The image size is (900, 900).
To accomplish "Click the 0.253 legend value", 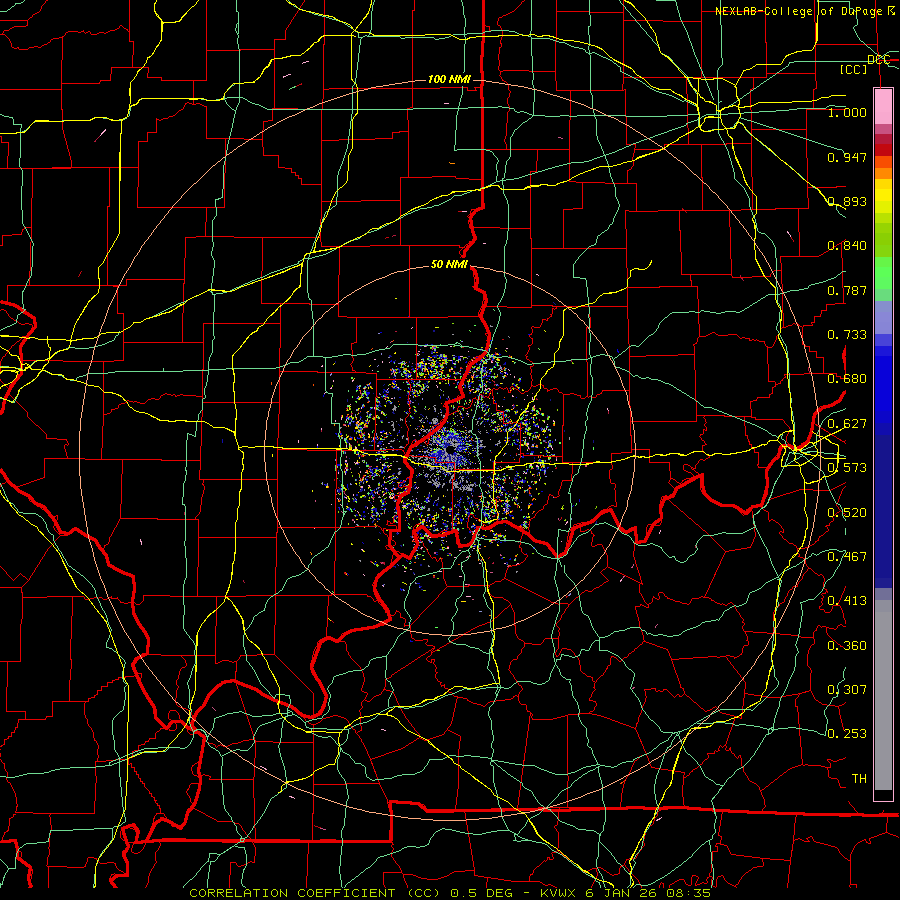I will pyautogui.click(x=847, y=734).
